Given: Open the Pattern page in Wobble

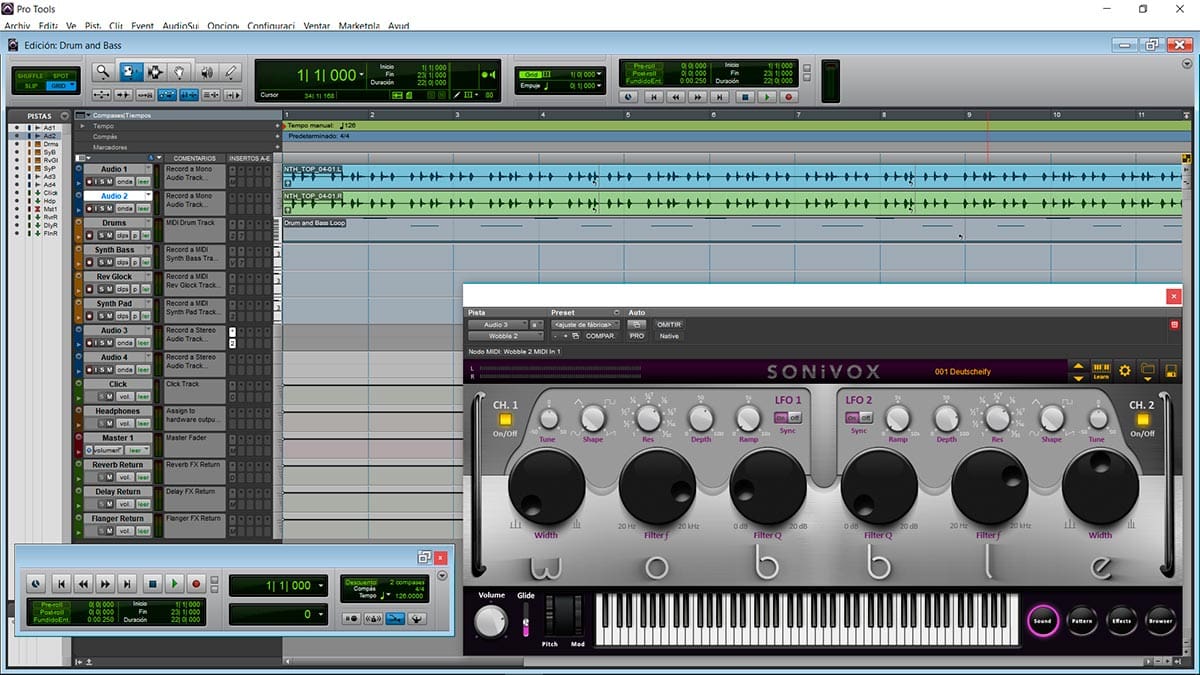Looking at the screenshot, I should click(x=1082, y=621).
